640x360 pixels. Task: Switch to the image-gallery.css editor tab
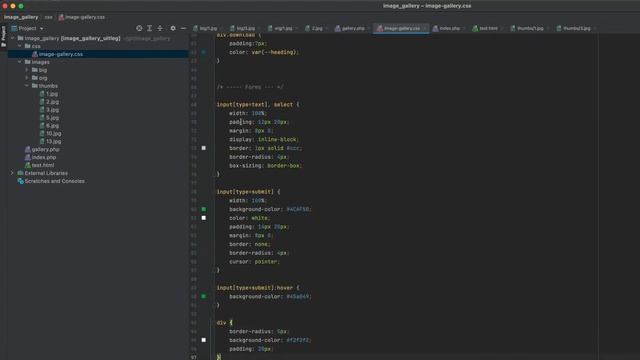[x=402, y=29]
